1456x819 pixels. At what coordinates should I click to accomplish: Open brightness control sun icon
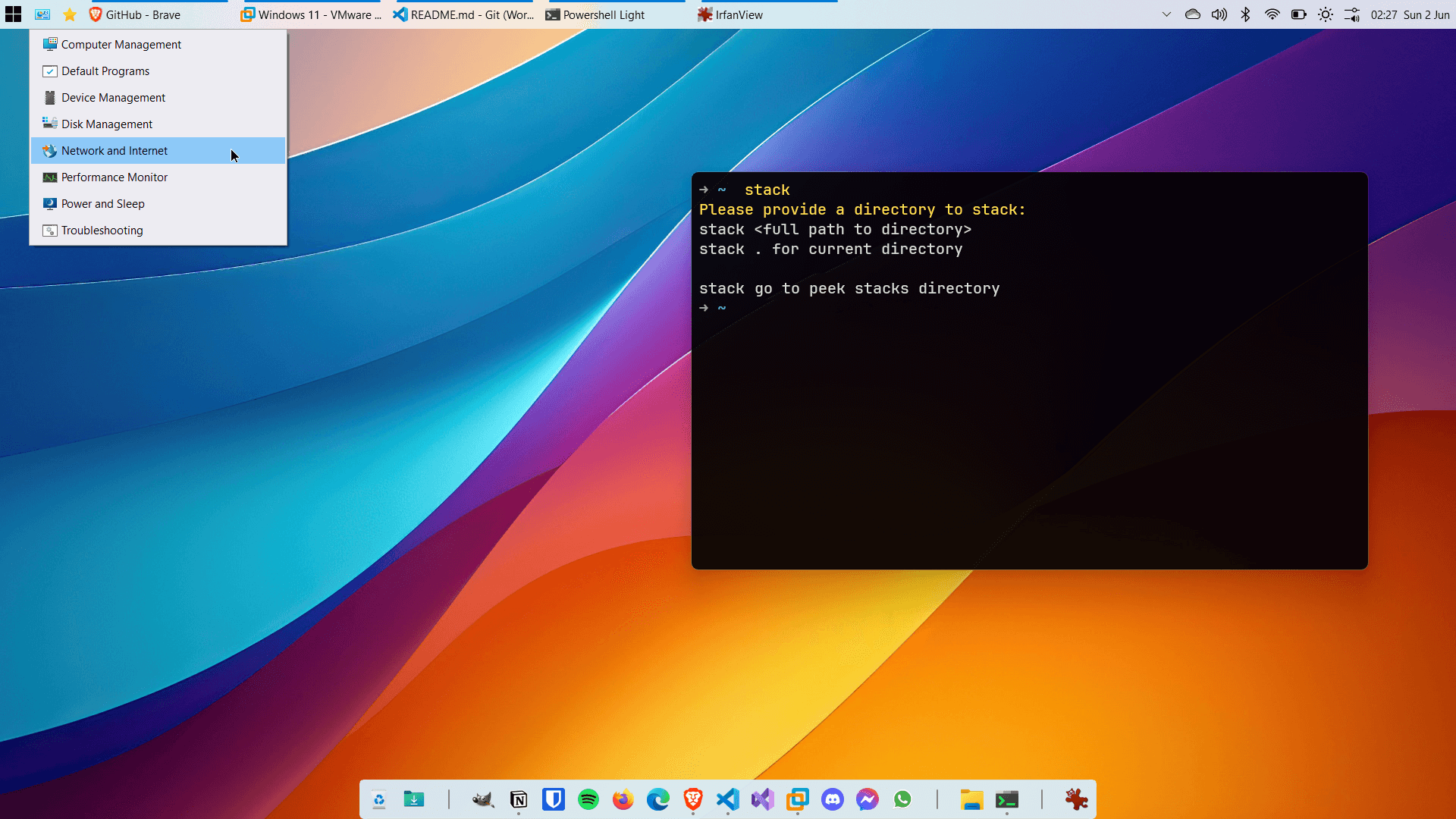1325,14
